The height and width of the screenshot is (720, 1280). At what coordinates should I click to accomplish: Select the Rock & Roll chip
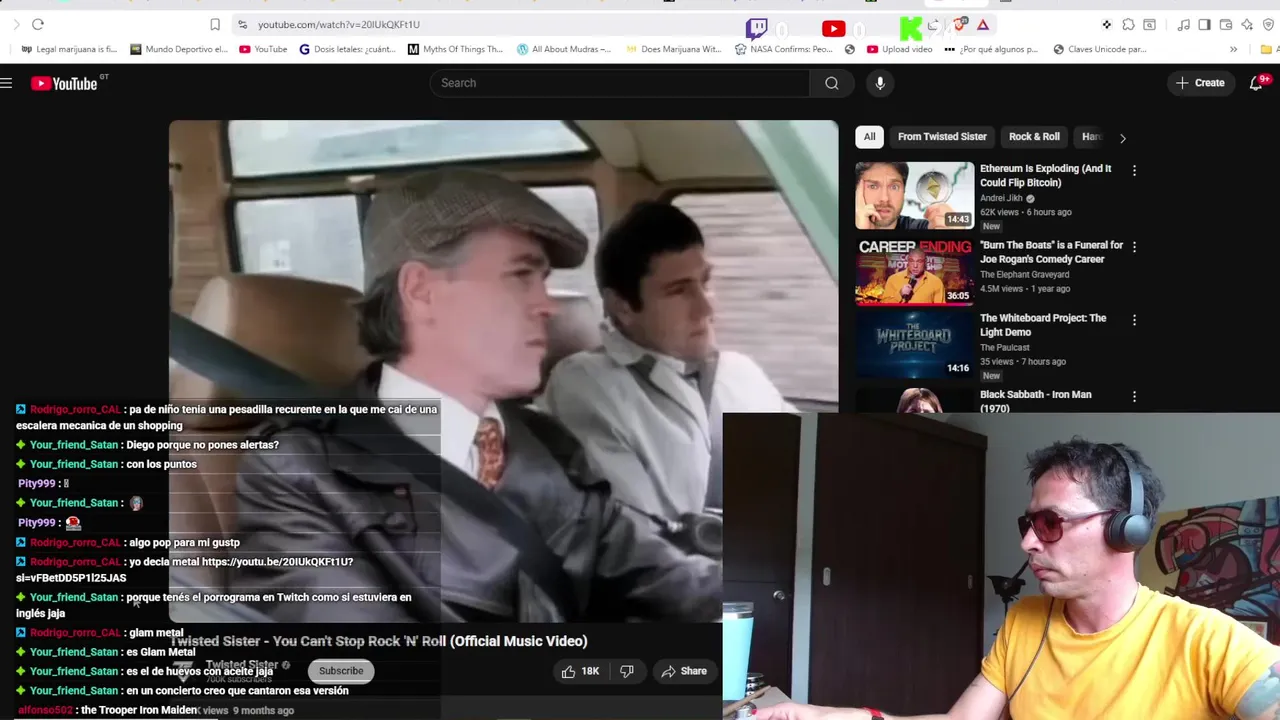click(1034, 137)
